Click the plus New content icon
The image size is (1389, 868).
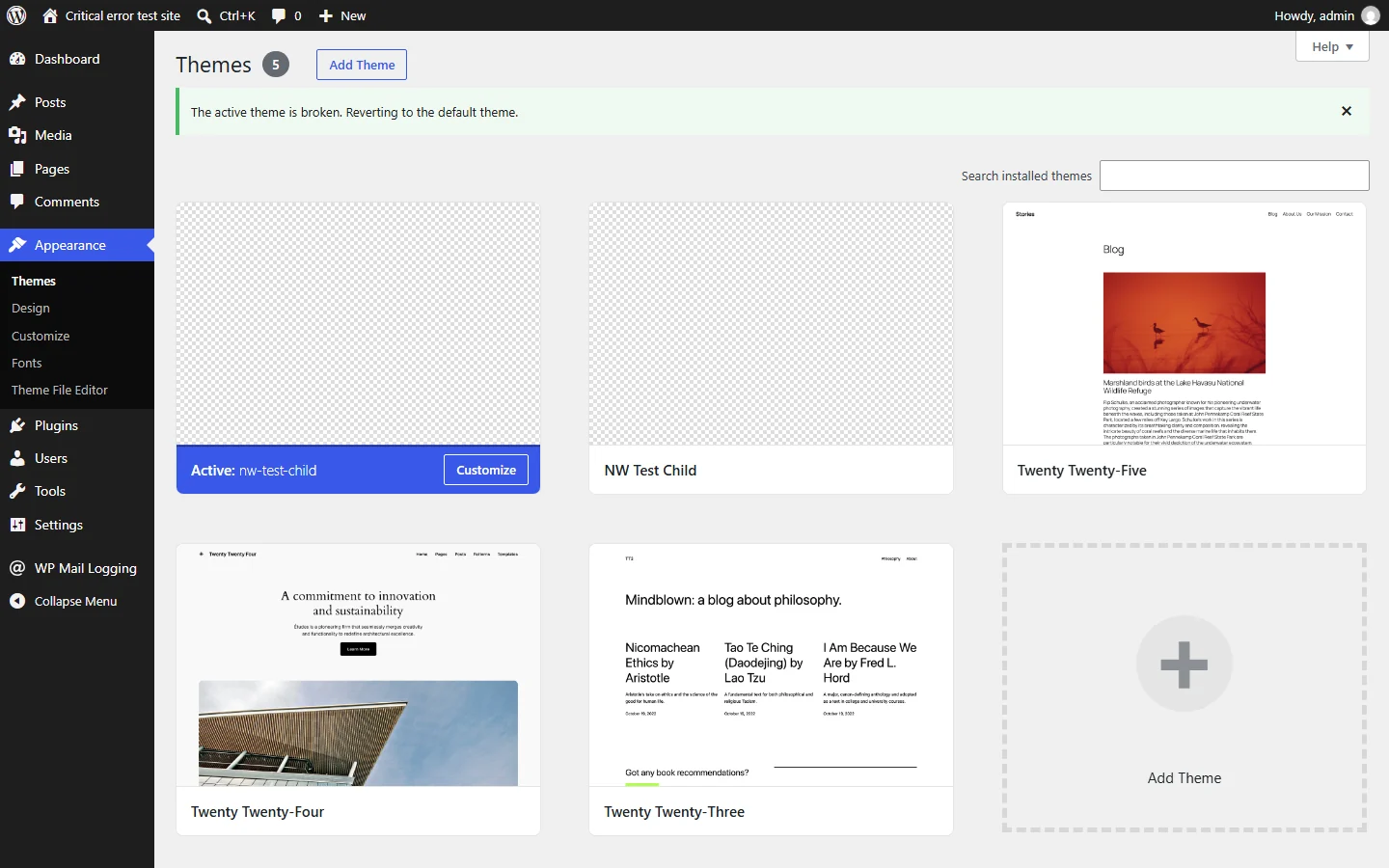pos(326,15)
